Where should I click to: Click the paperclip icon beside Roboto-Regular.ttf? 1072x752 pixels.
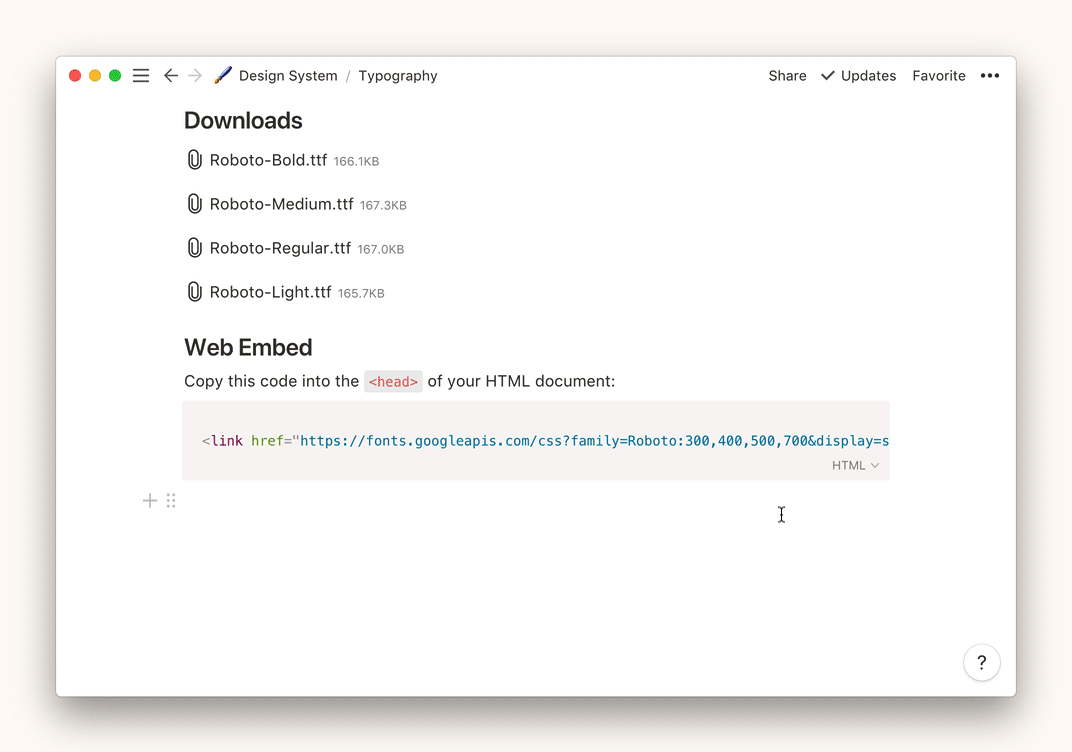194,247
